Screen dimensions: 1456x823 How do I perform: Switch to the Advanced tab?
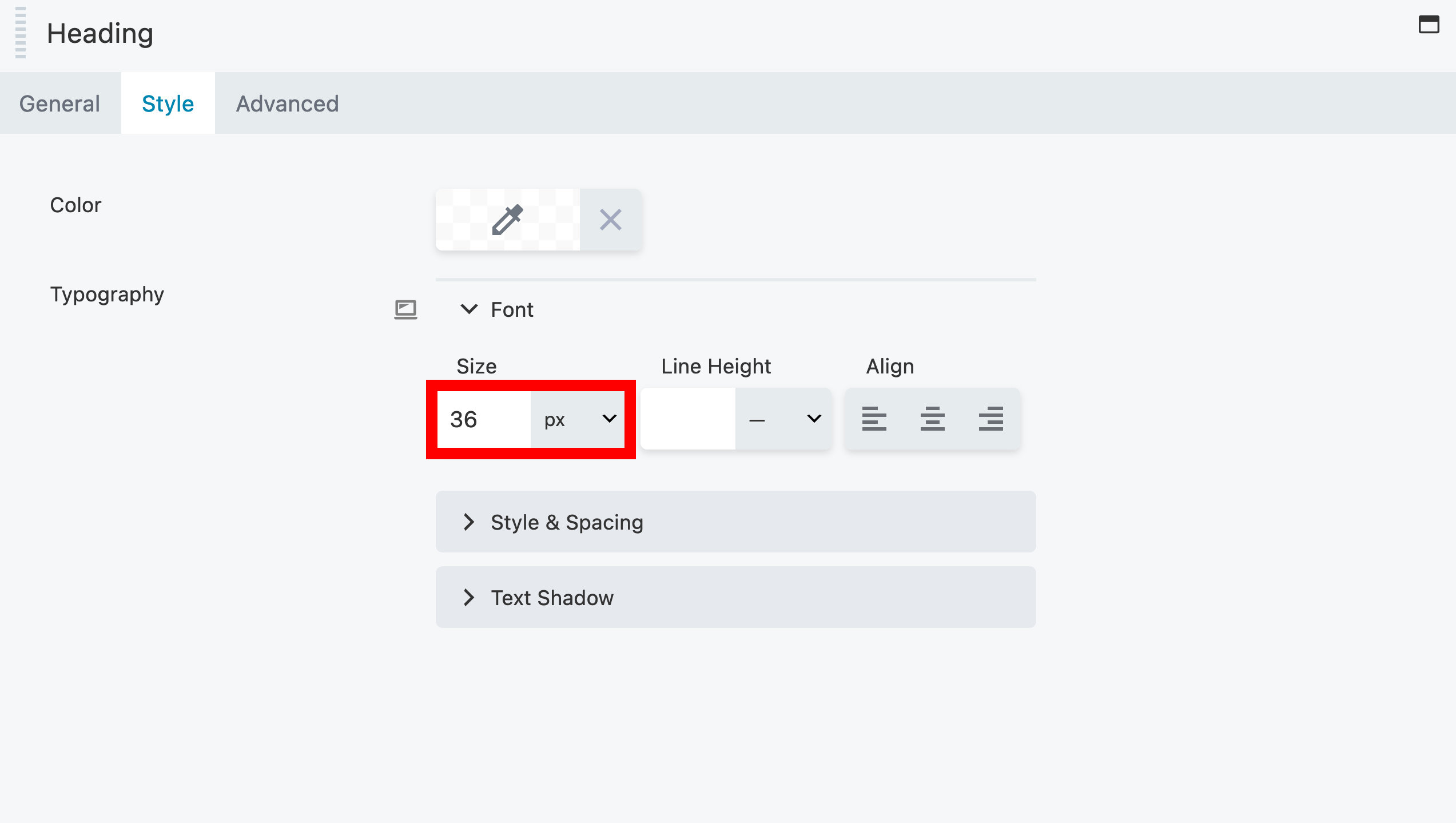tap(287, 103)
